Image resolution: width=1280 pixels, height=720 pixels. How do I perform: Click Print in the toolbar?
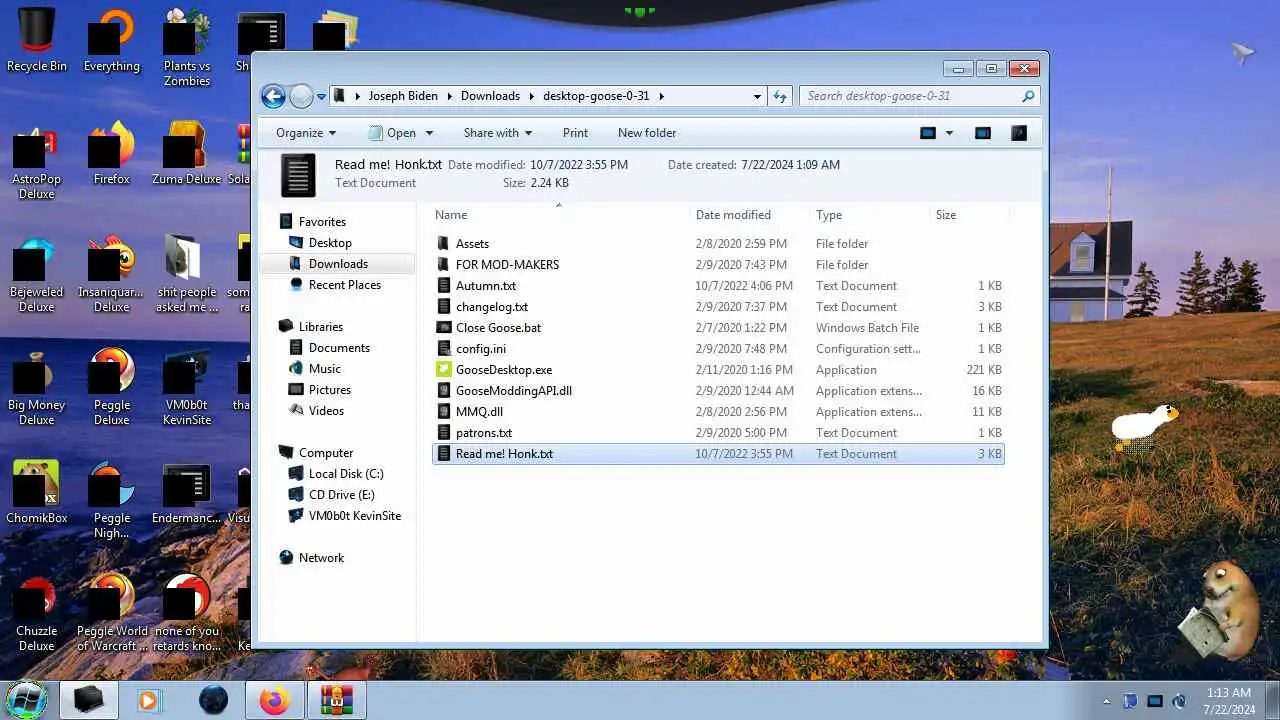575,133
